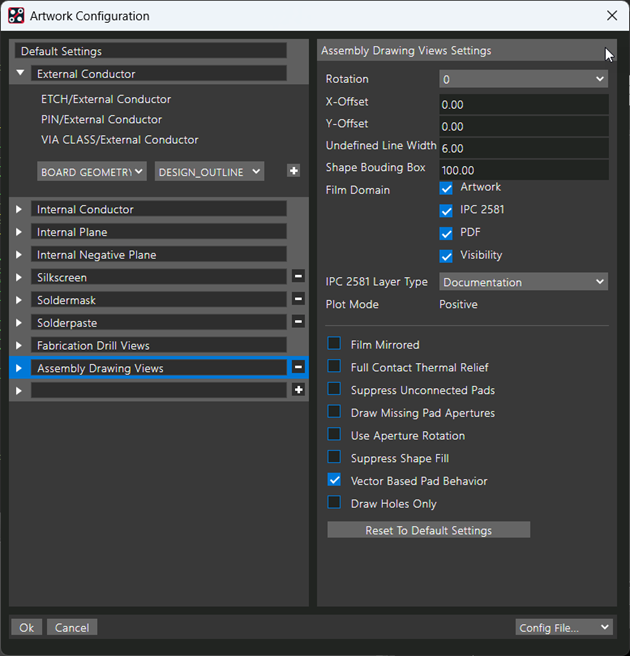Open IPC 2581 Layer Type dropdown
The width and height of the screenshot is (630, 656).
pyautogui.click(x=524, y=282)
